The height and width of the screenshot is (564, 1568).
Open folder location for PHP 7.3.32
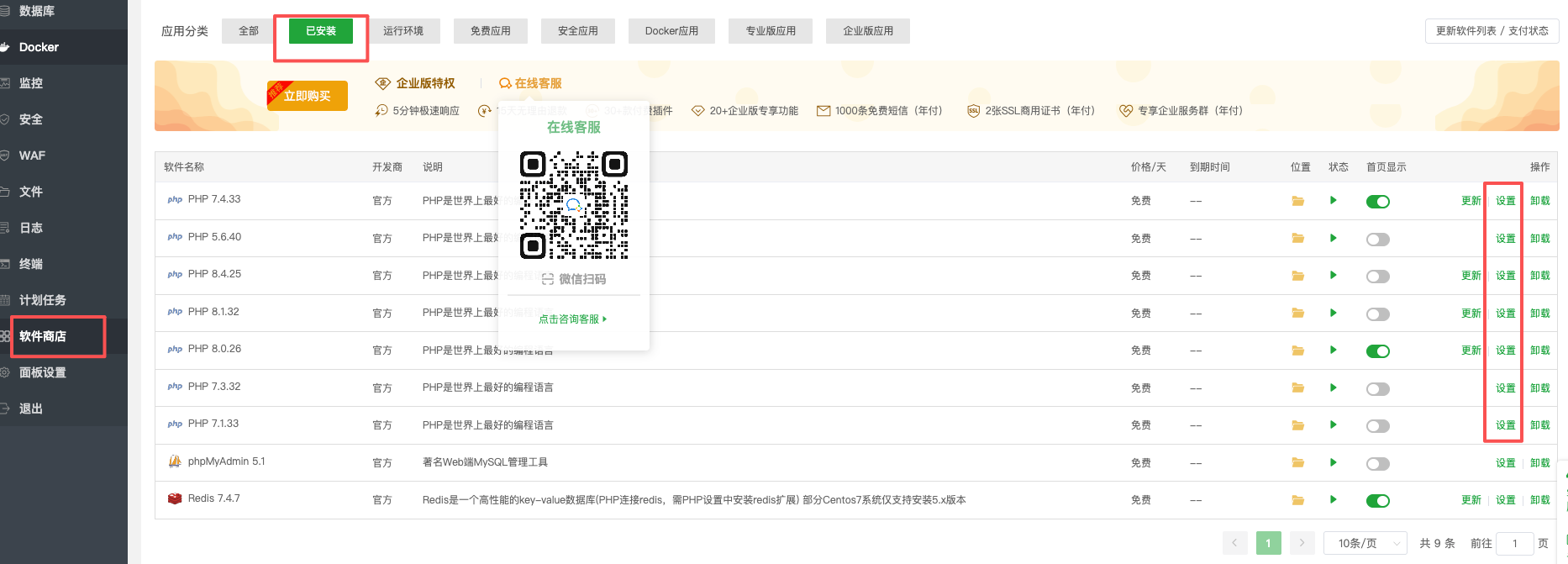1298,388
